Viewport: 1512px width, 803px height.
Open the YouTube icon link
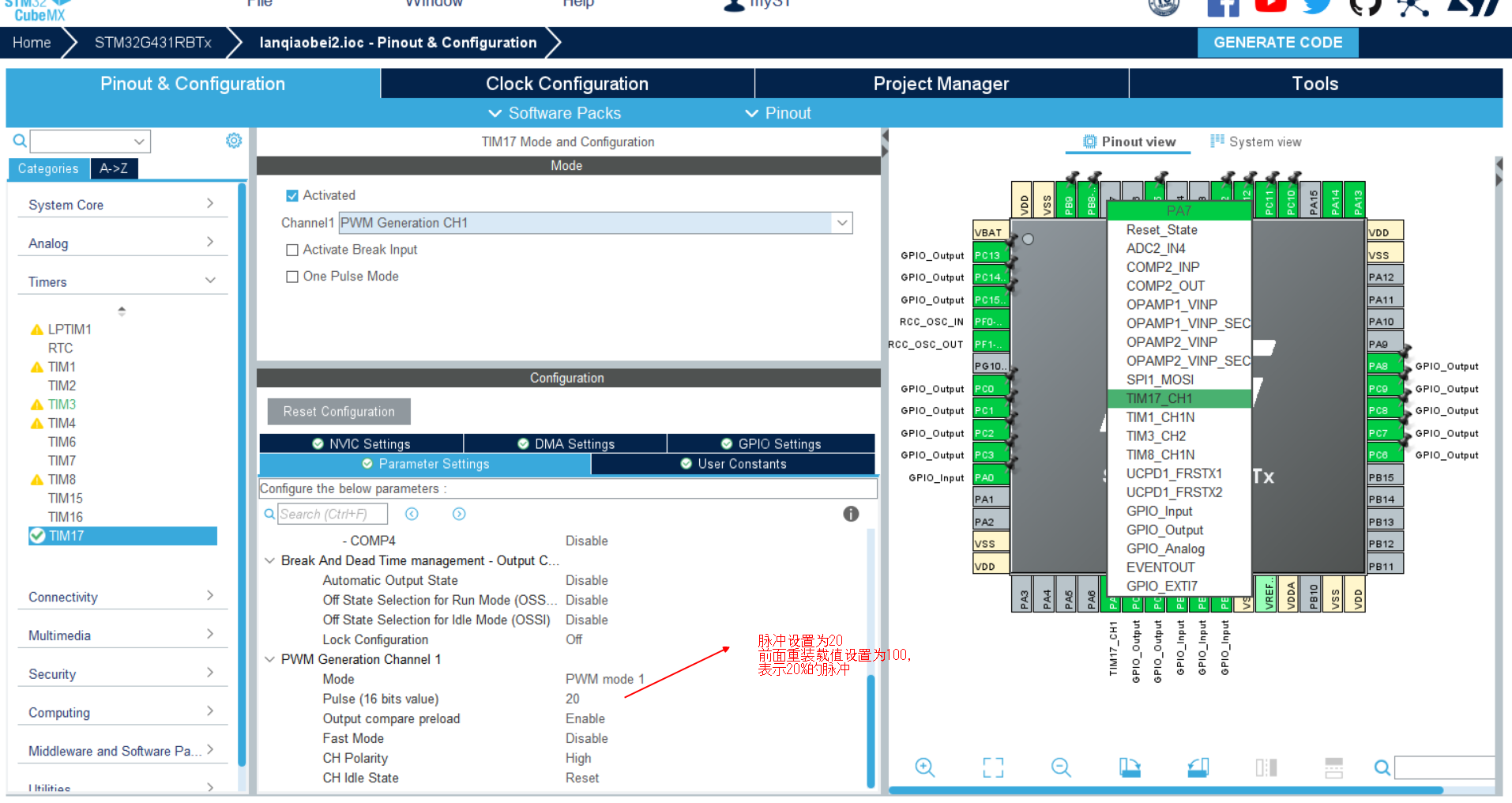point(1270,6)
